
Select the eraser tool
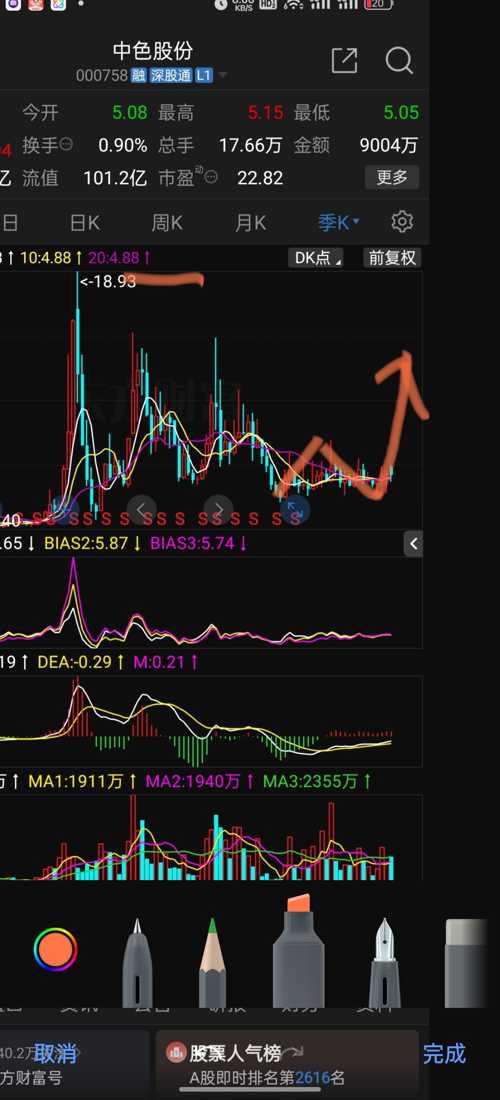tap(466, 962)
